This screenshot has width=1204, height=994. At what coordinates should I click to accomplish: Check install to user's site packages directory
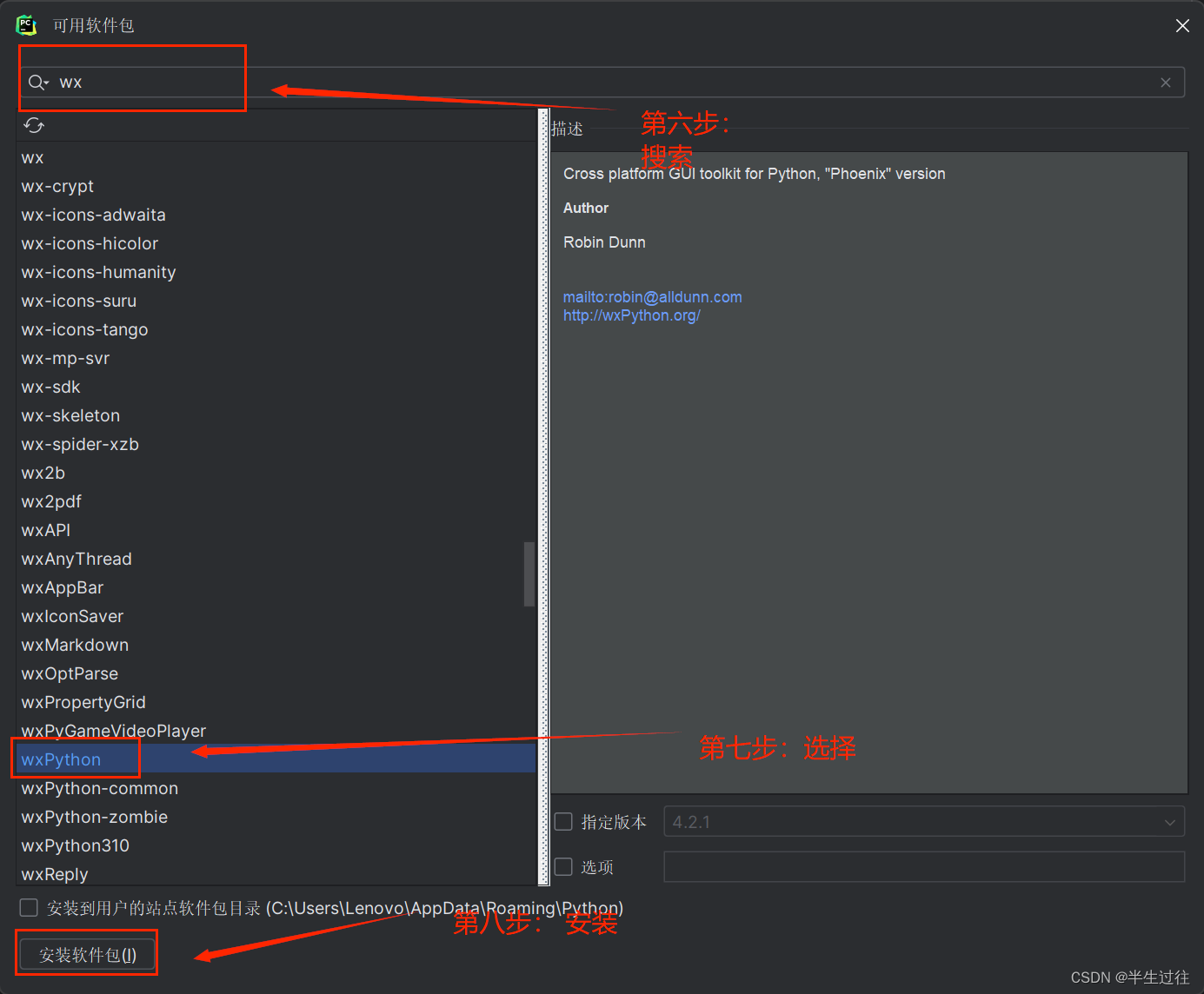[29, 908]
